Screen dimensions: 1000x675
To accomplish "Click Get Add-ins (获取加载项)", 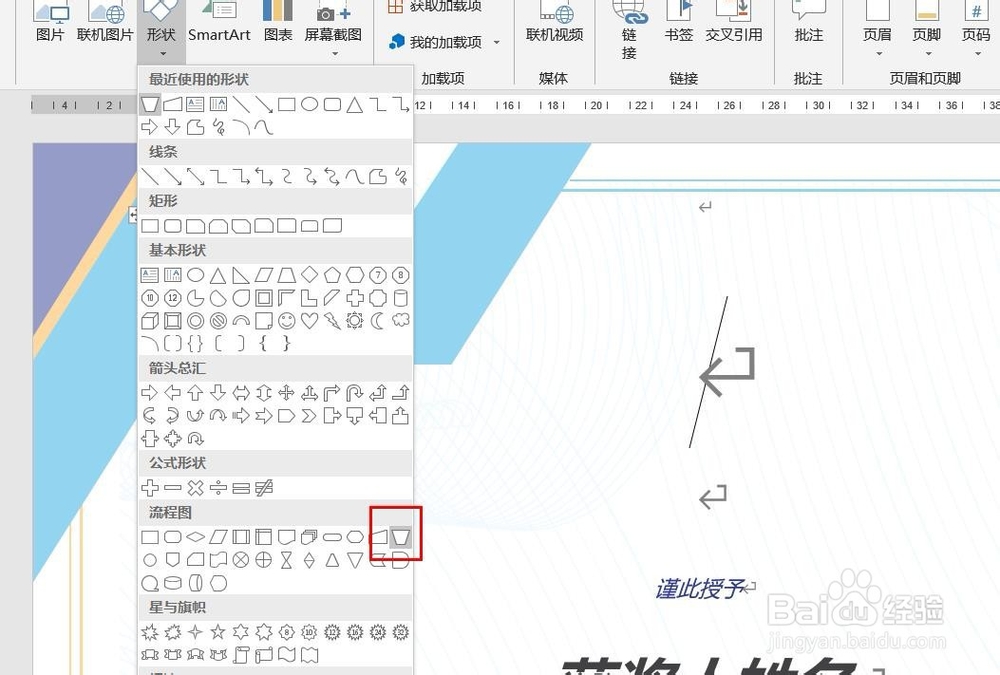I will pyautogui.click(x=435, y=6).
